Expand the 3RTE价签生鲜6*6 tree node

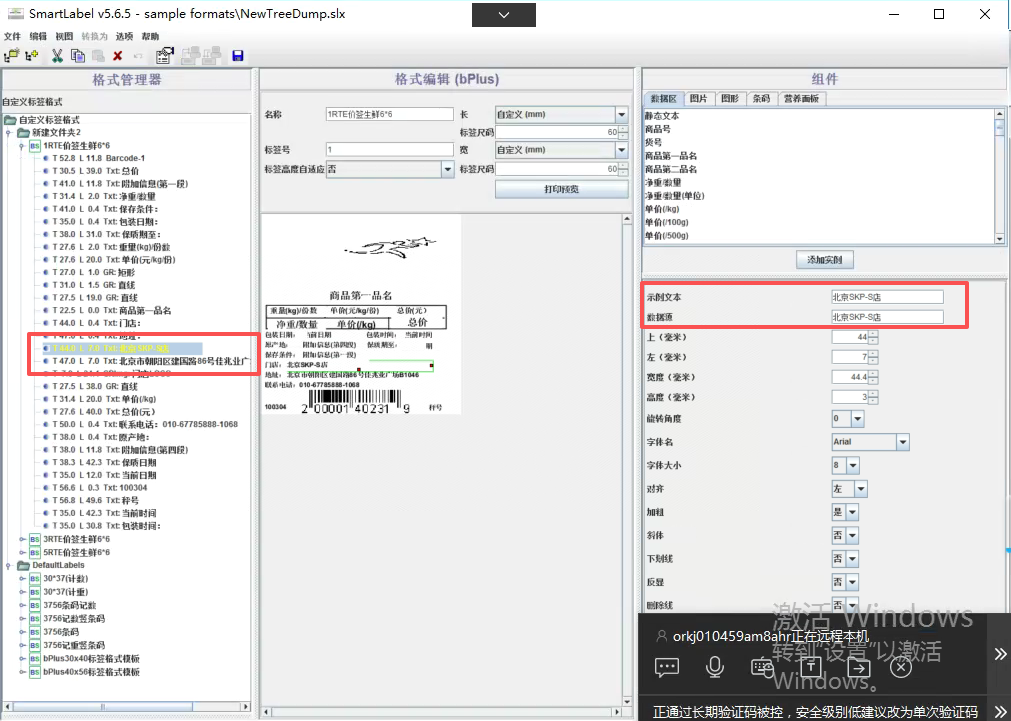(x=22, y=539)
